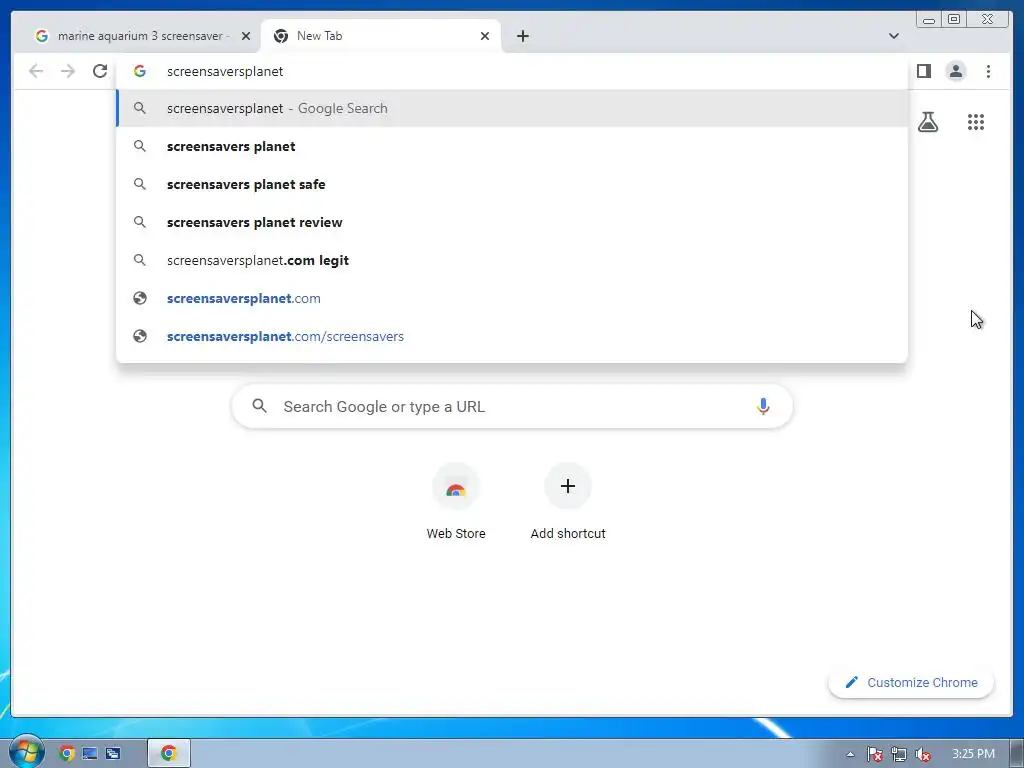This screenshot has width=1024, height=768.
Task: Select 'screensavers planet review' suggestion
Action: (512, 222)
